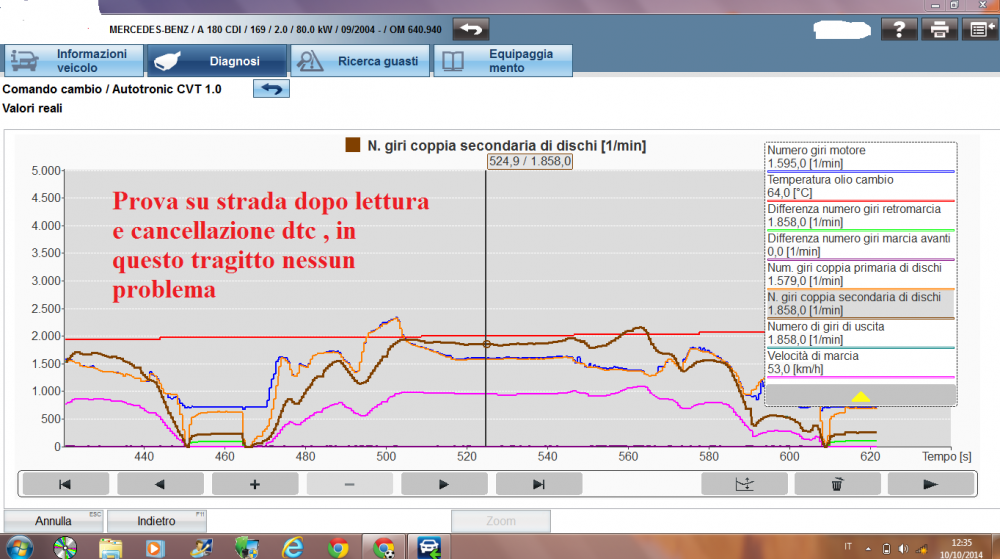Collapse the legend with the yellow triangle
The height and width of the screenshot is (559, 1000).
point(860,396)
